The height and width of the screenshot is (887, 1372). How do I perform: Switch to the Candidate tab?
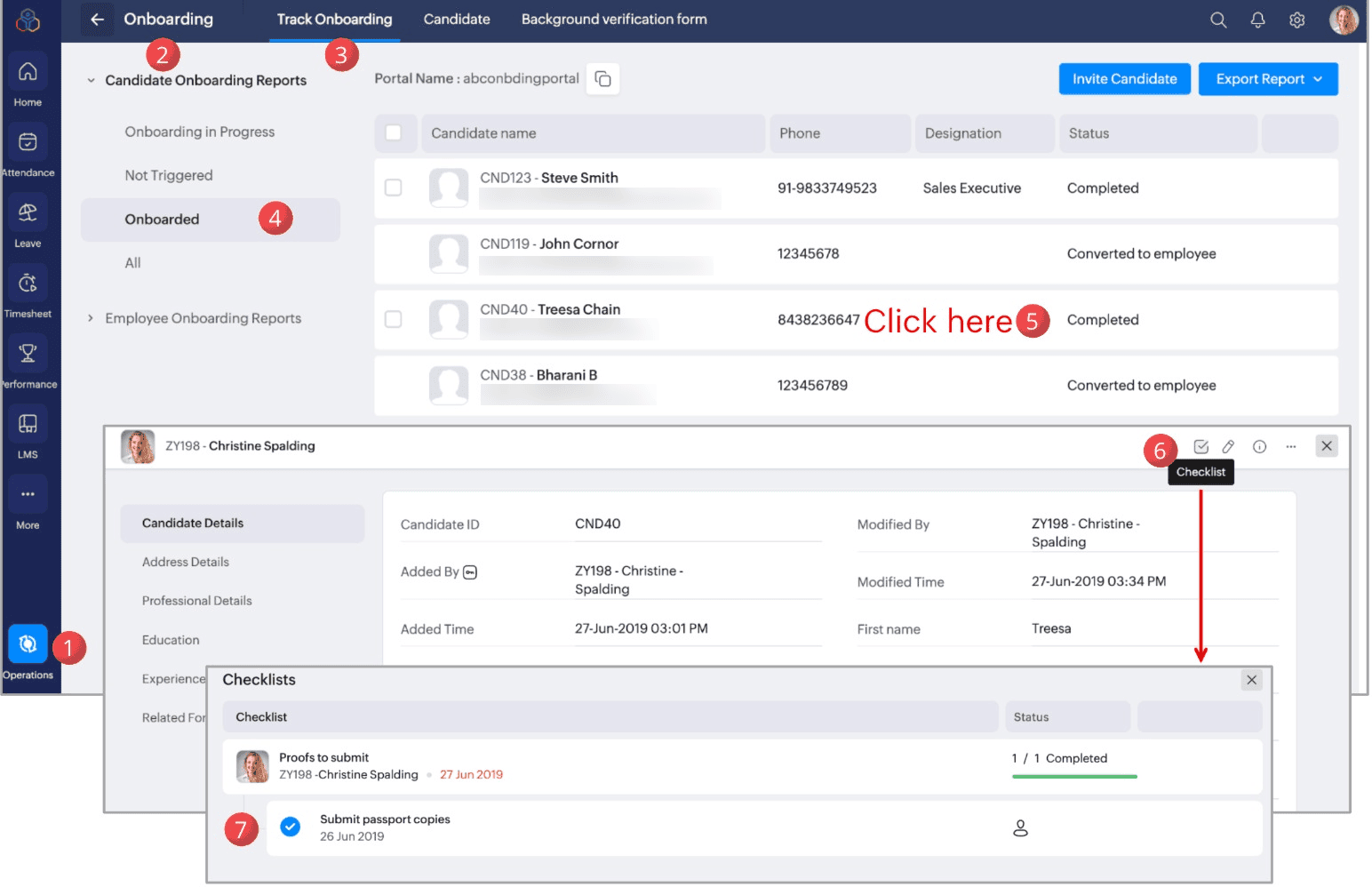tap(456, 20)
